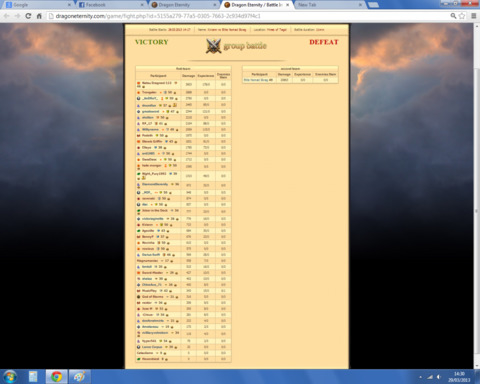Click the dragoneternity.com address bar
480x384 pixels.
click(x=247, y=16)
